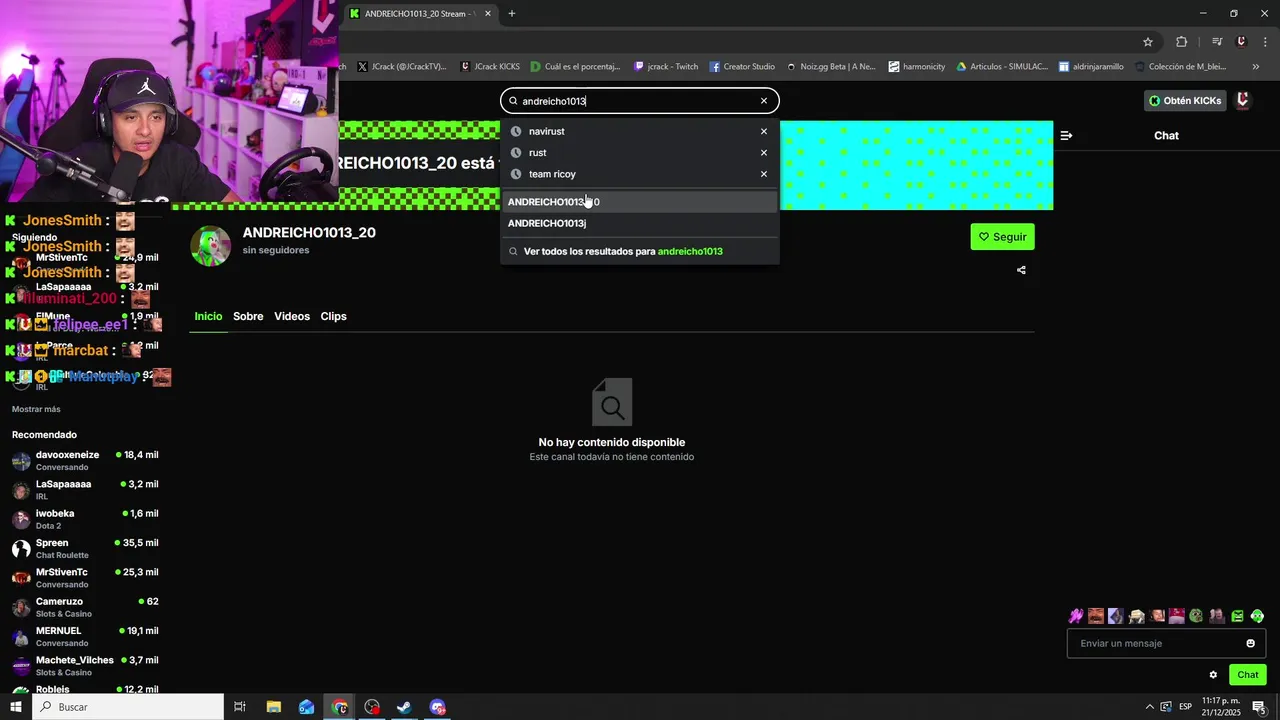Insert the green Pepe frog emote
Image resolution: width=1280 pixels, height=720 pixels.
(1196, 616)
